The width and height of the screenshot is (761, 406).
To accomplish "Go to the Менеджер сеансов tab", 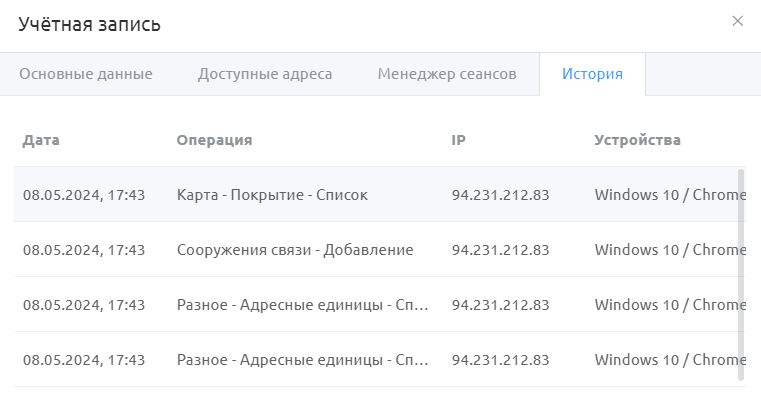I will 447,74.
